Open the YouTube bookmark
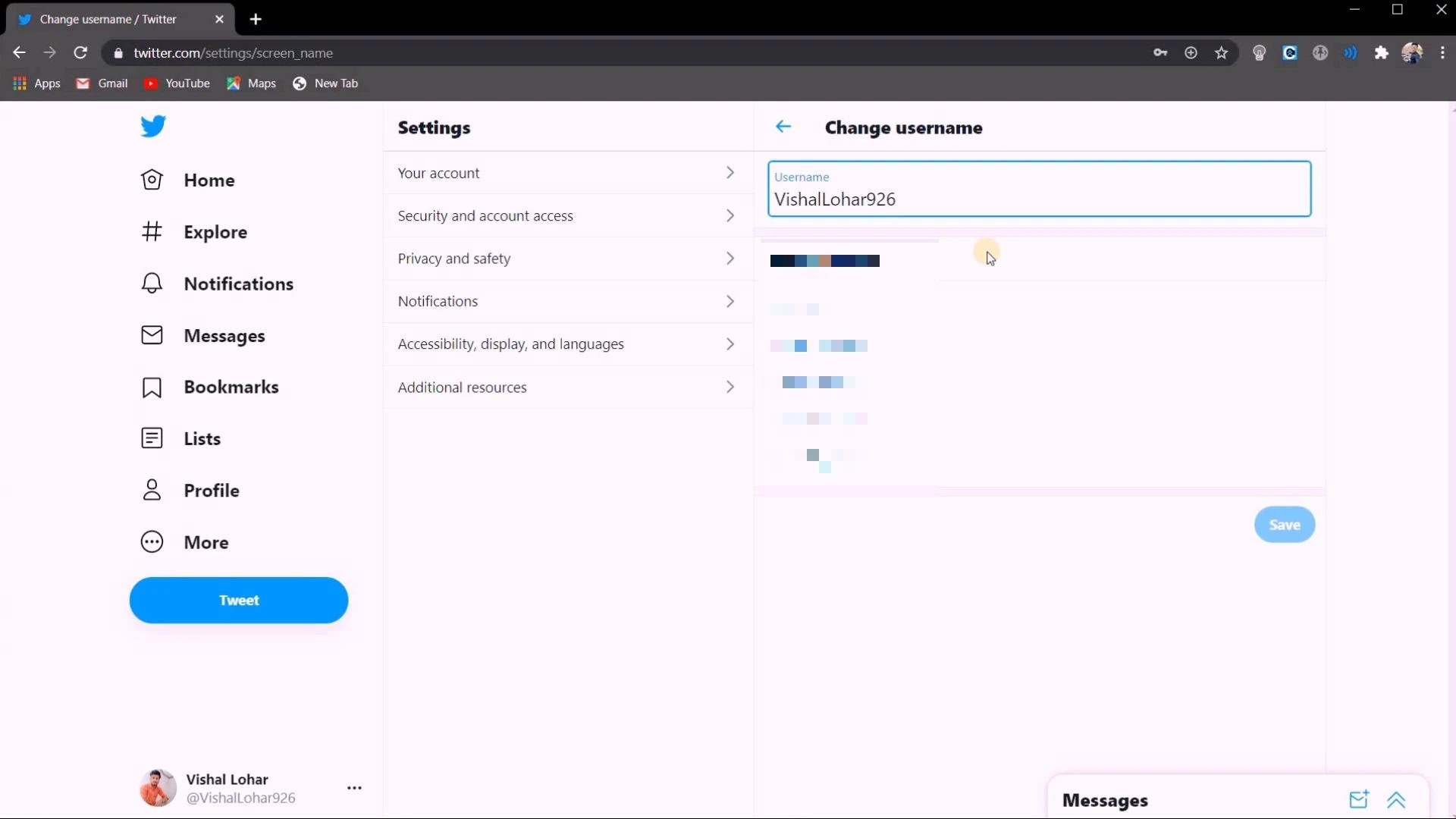1456x819 pixels. 177,83
